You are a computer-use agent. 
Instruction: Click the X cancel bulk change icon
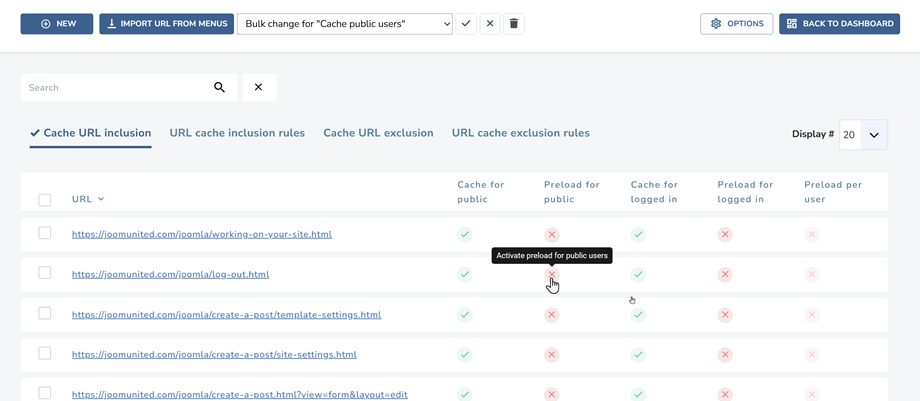click(489, 23)
